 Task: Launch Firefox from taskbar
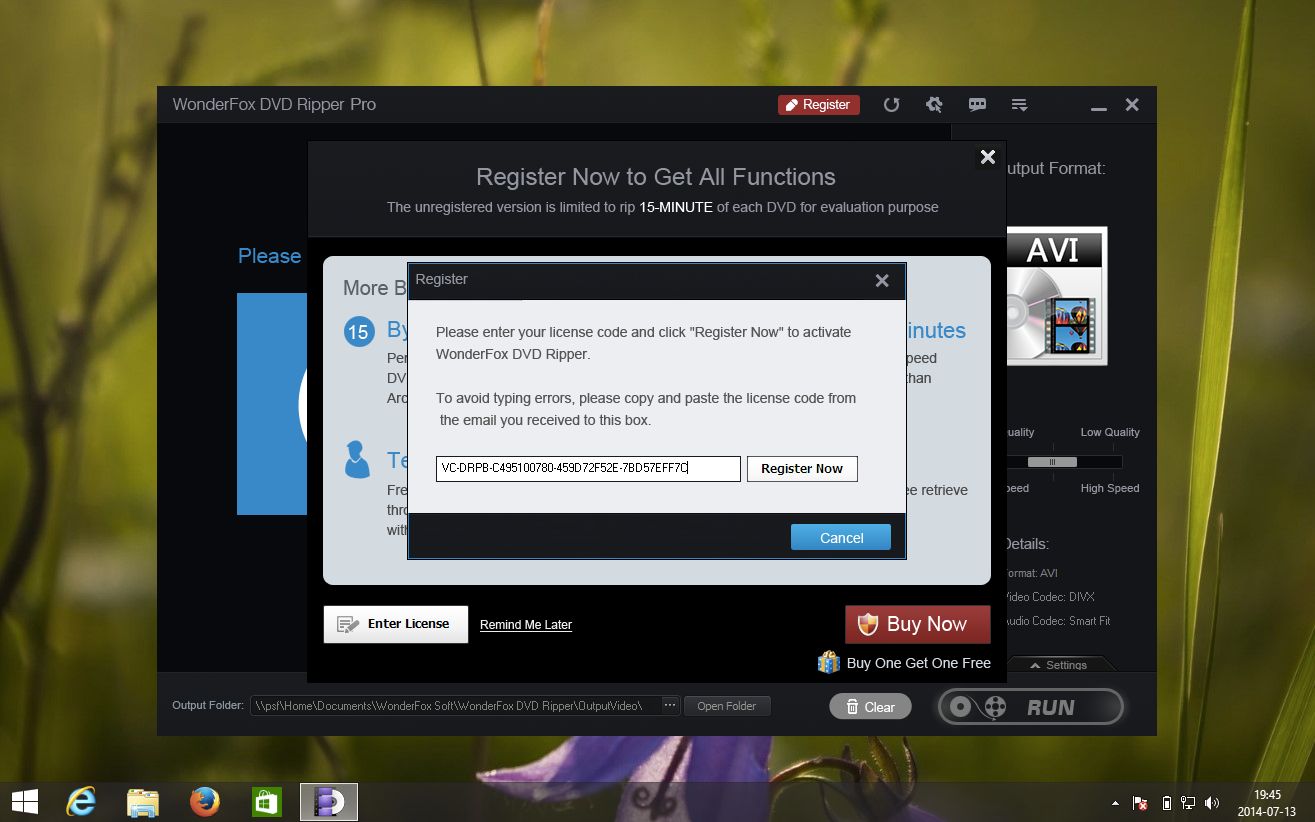point(205,801)
